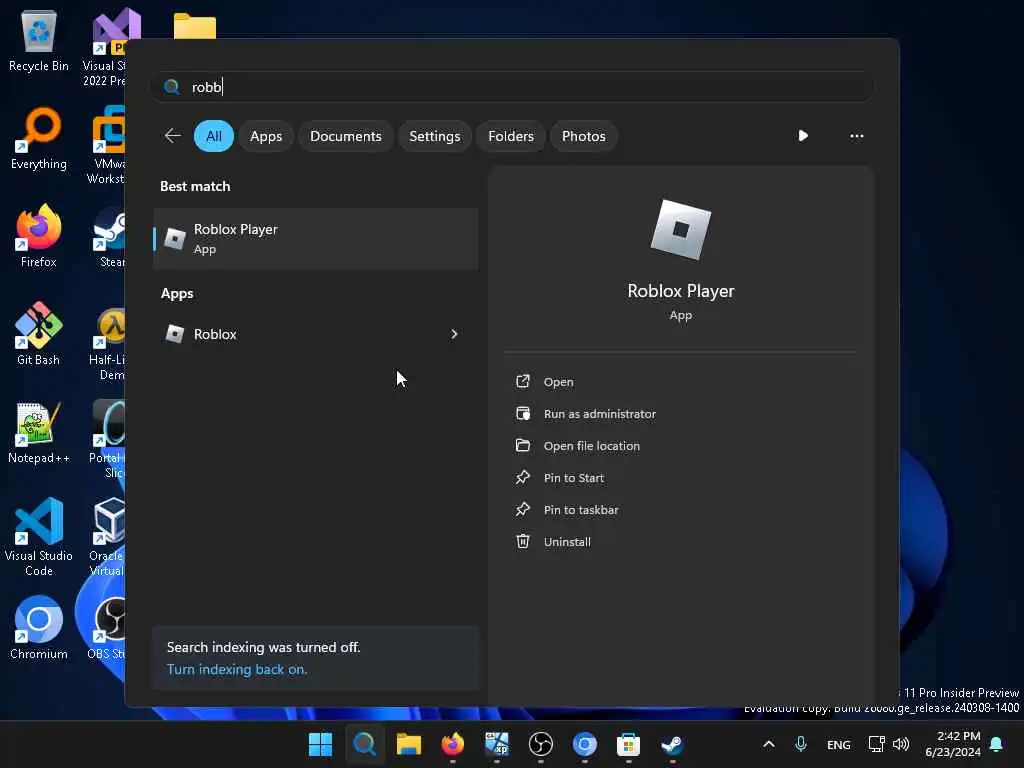Select the Firefox desktop shortcut
Screen dimensions: 1024x768
click(39, 236)
